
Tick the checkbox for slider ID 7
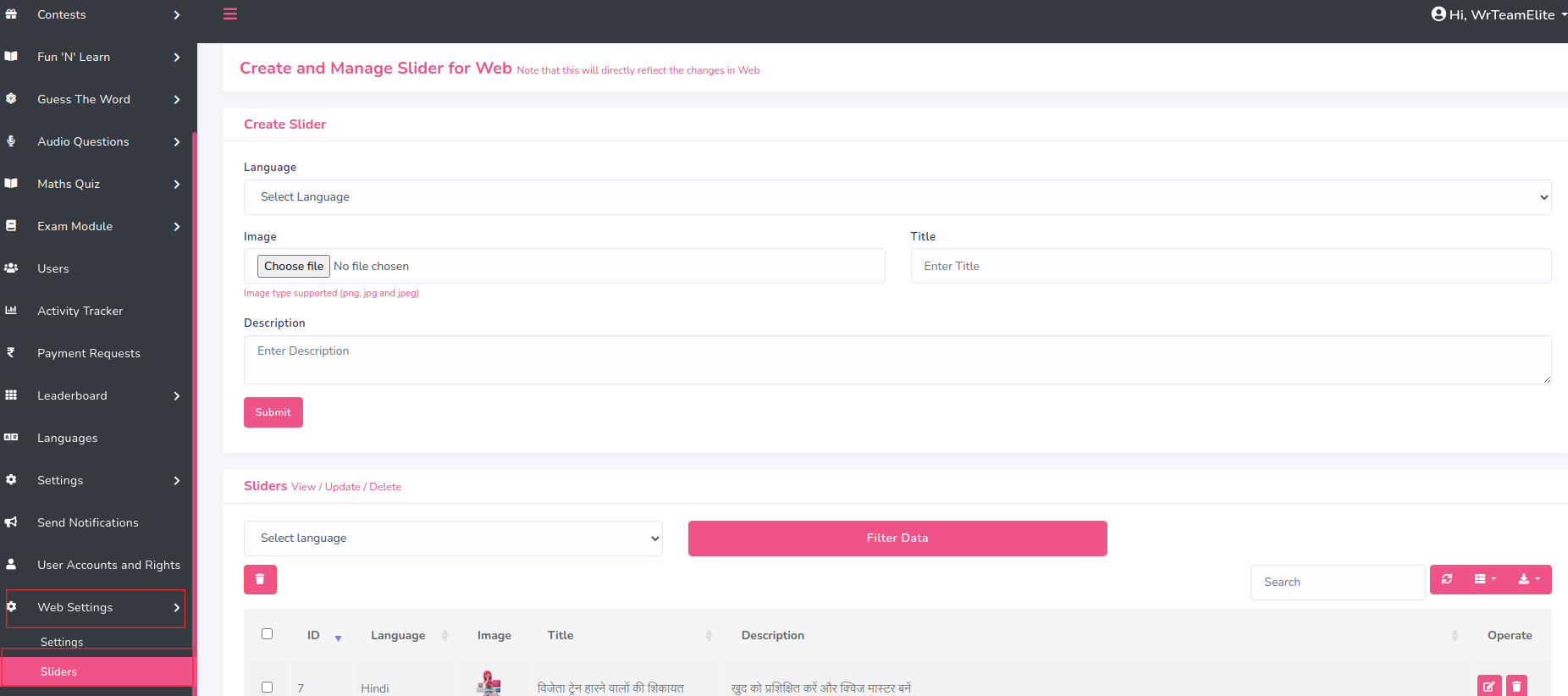click(x=268, y=687)
